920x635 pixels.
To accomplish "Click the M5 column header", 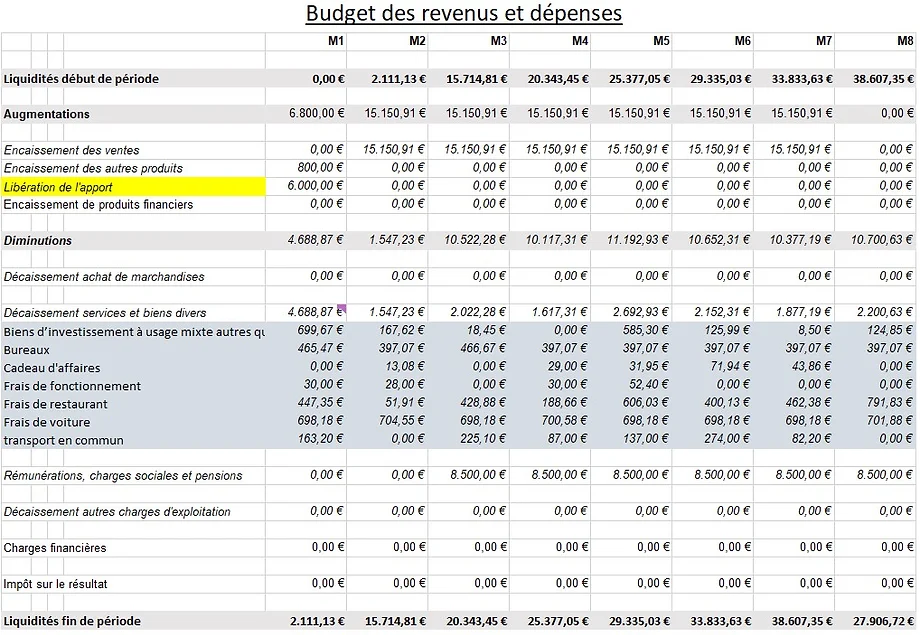I will click(661, 41).
